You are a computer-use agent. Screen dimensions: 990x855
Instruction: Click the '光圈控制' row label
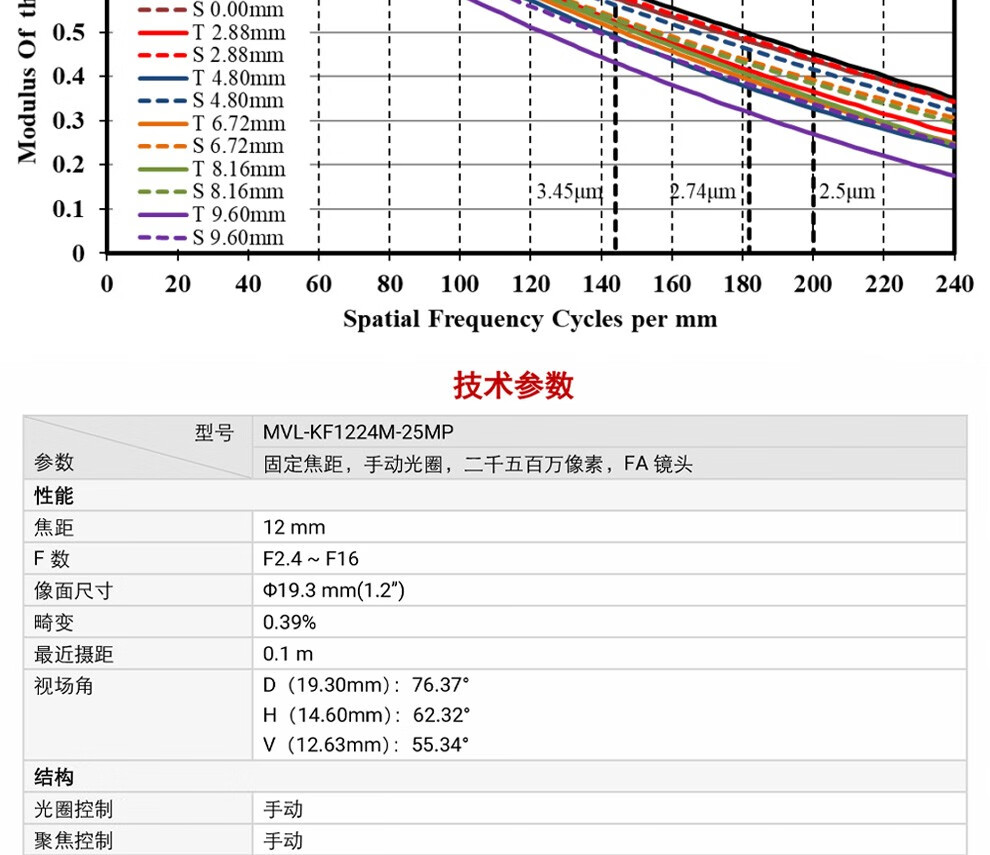click(x=73, y=809)
